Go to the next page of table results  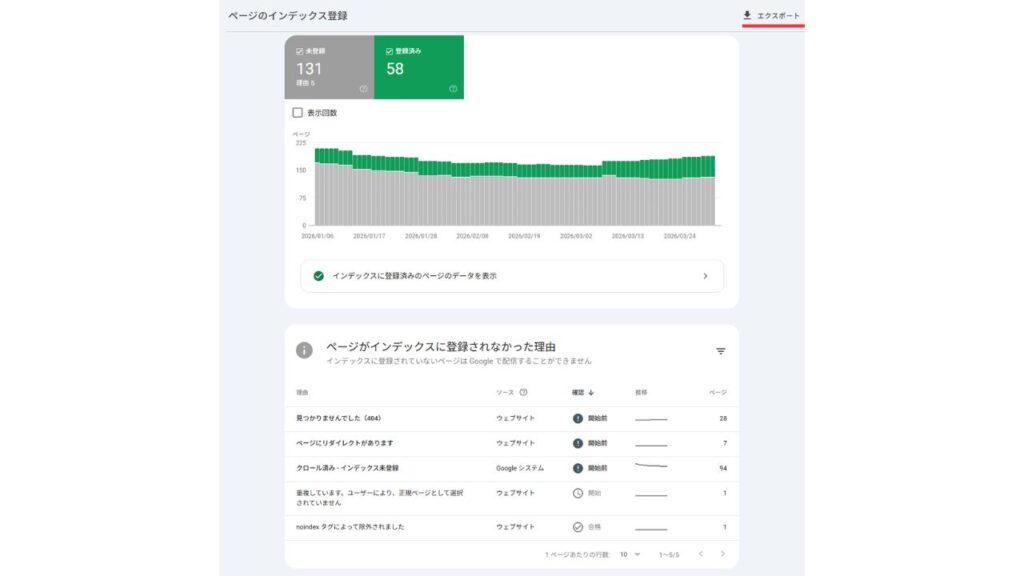pos(723,554)
